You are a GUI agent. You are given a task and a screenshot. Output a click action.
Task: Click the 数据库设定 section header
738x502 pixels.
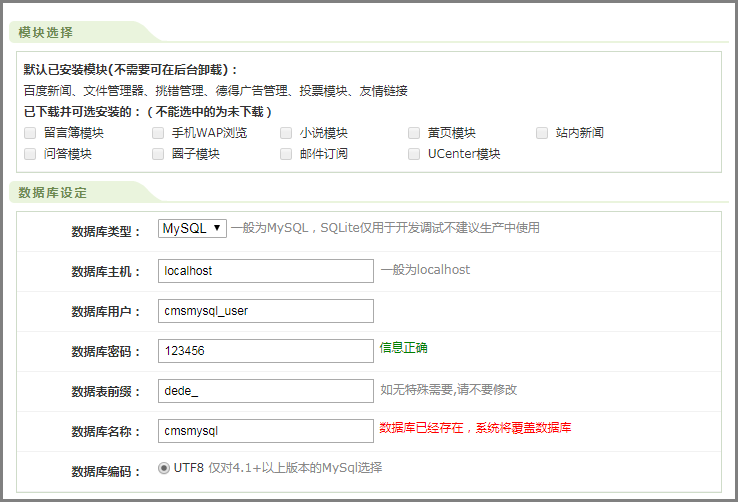[x=53, y=192]
